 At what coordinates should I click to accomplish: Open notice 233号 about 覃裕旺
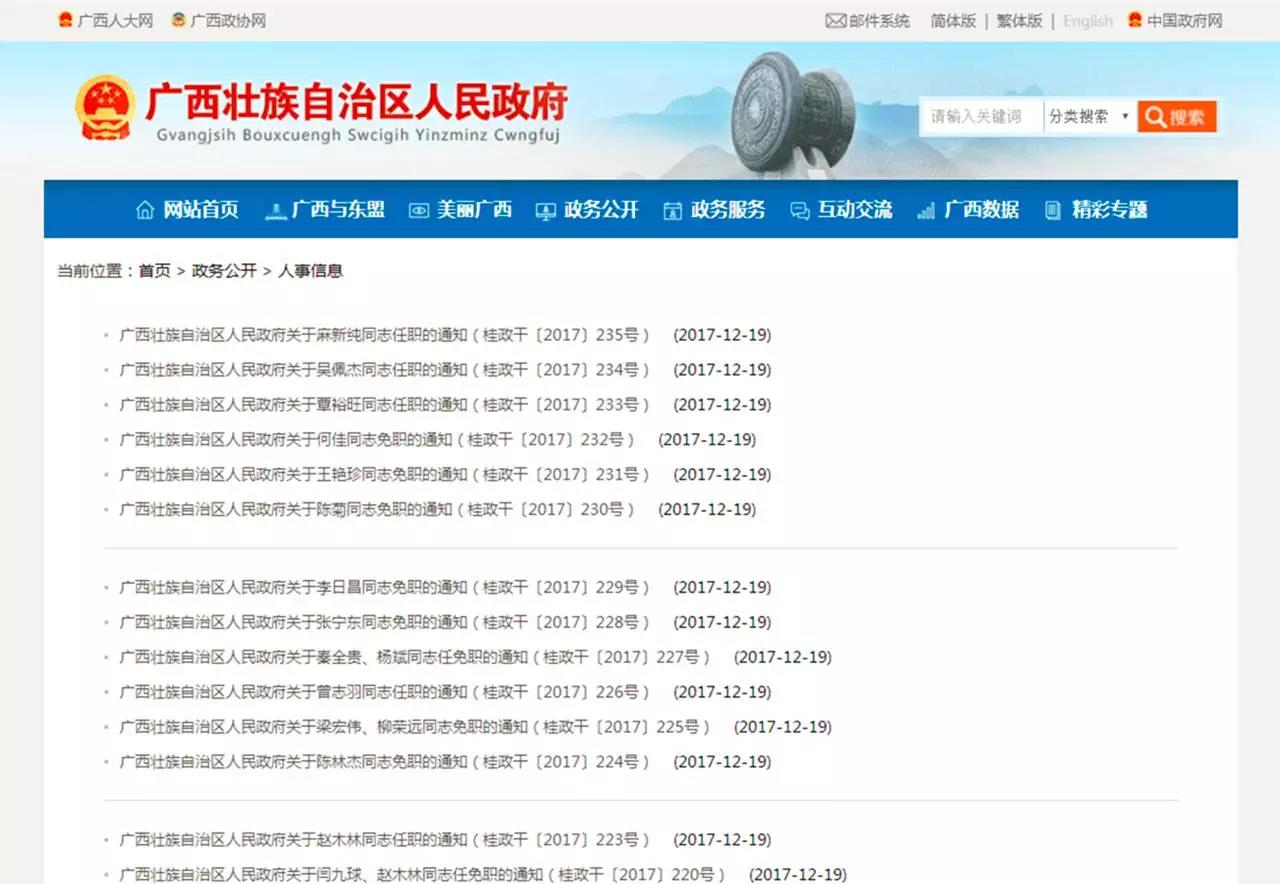tap(385, 405)
